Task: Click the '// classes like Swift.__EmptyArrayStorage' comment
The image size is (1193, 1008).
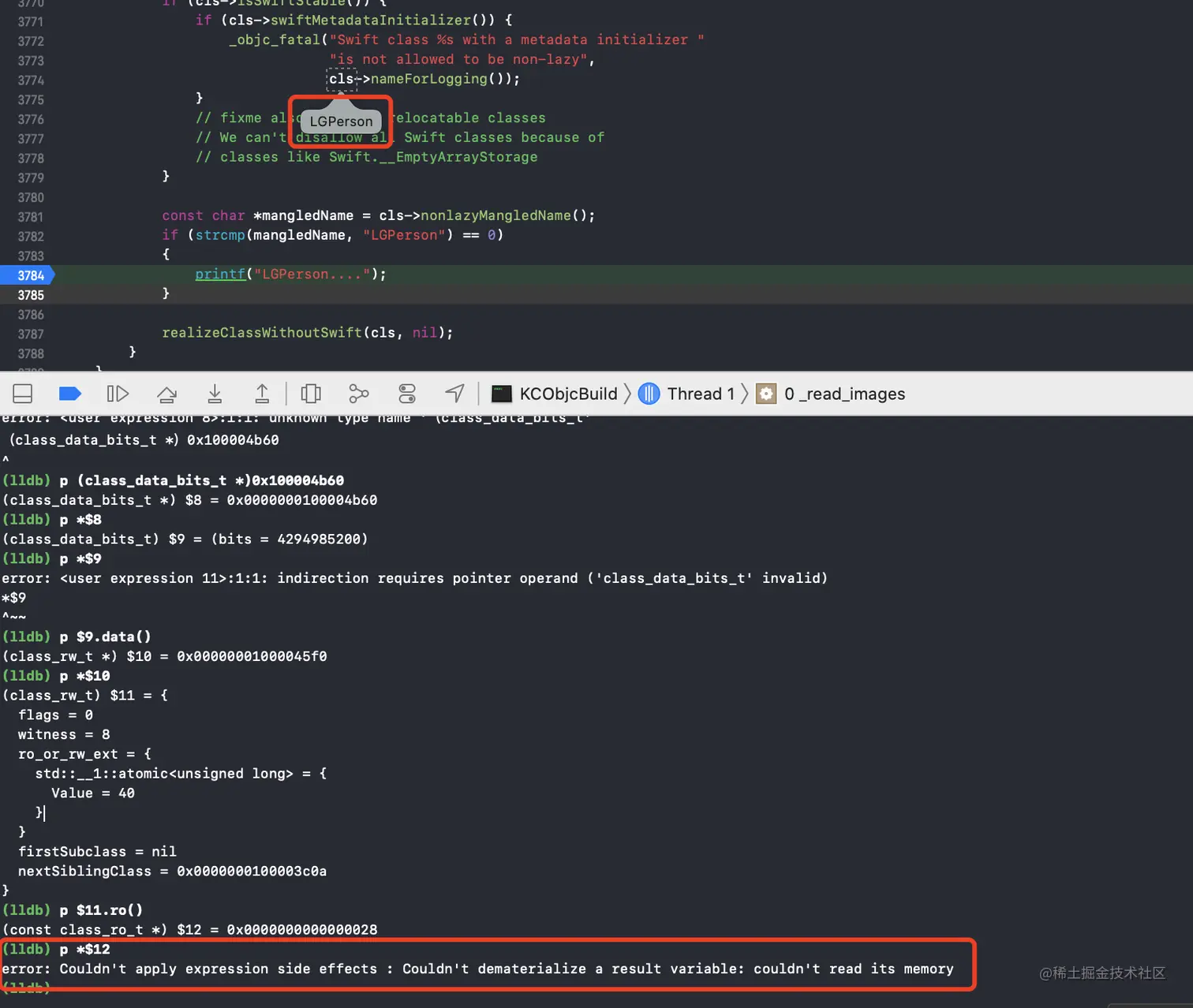Action: click(x=367, y=157)
